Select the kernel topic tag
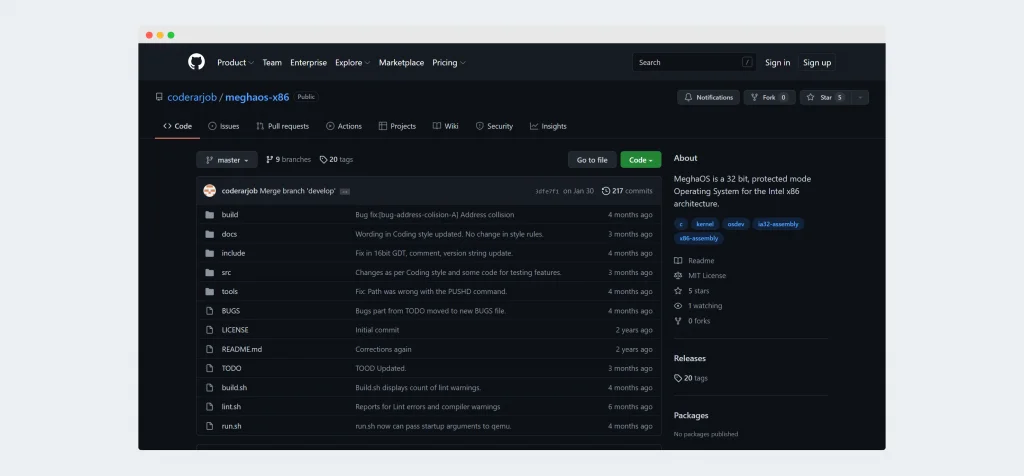 click(x=705, y=224)
